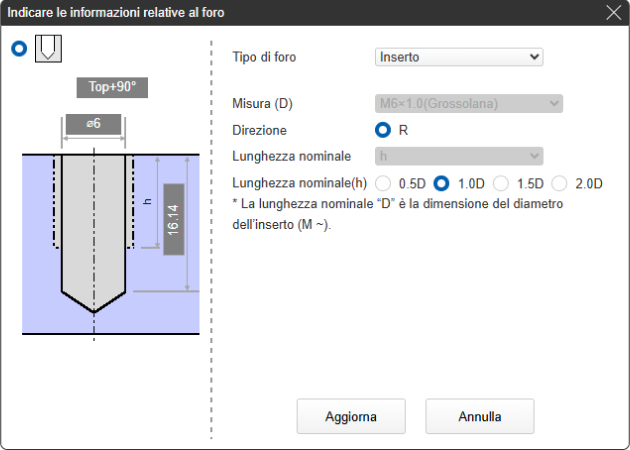Viewport: 630px width, 450px height.
Task: Click the h dimension label in diagram
Action: [x=148, y=201]
